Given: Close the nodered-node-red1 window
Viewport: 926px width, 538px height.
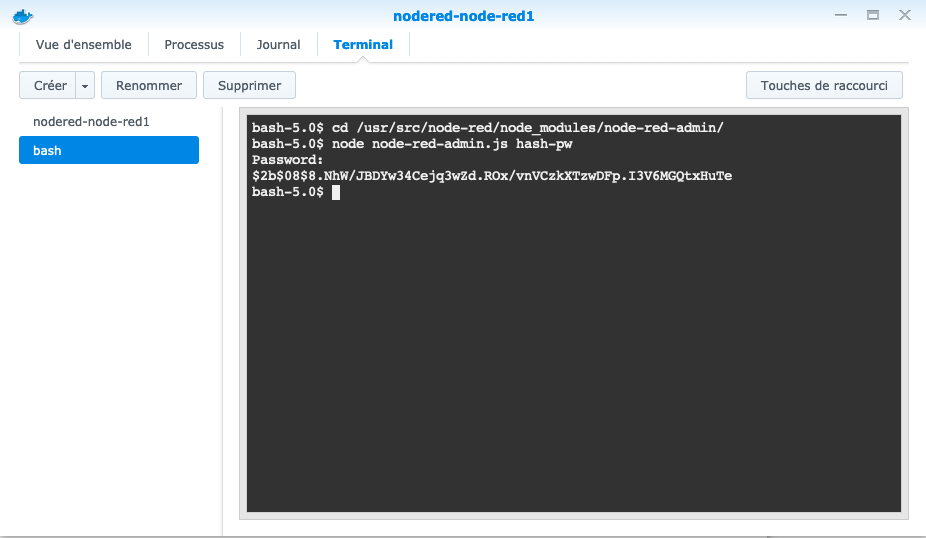Looking at the screenshot, I should pos(905,15).
